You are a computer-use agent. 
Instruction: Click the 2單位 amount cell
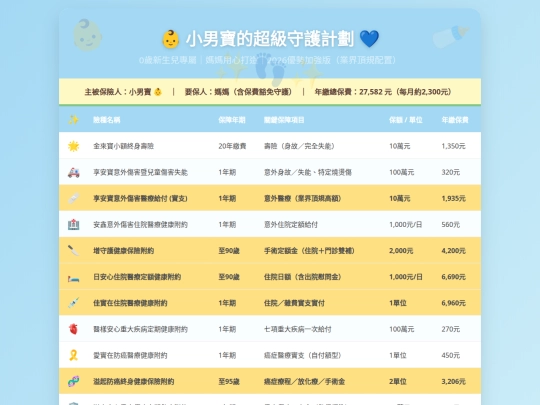(x=398, y=382)
